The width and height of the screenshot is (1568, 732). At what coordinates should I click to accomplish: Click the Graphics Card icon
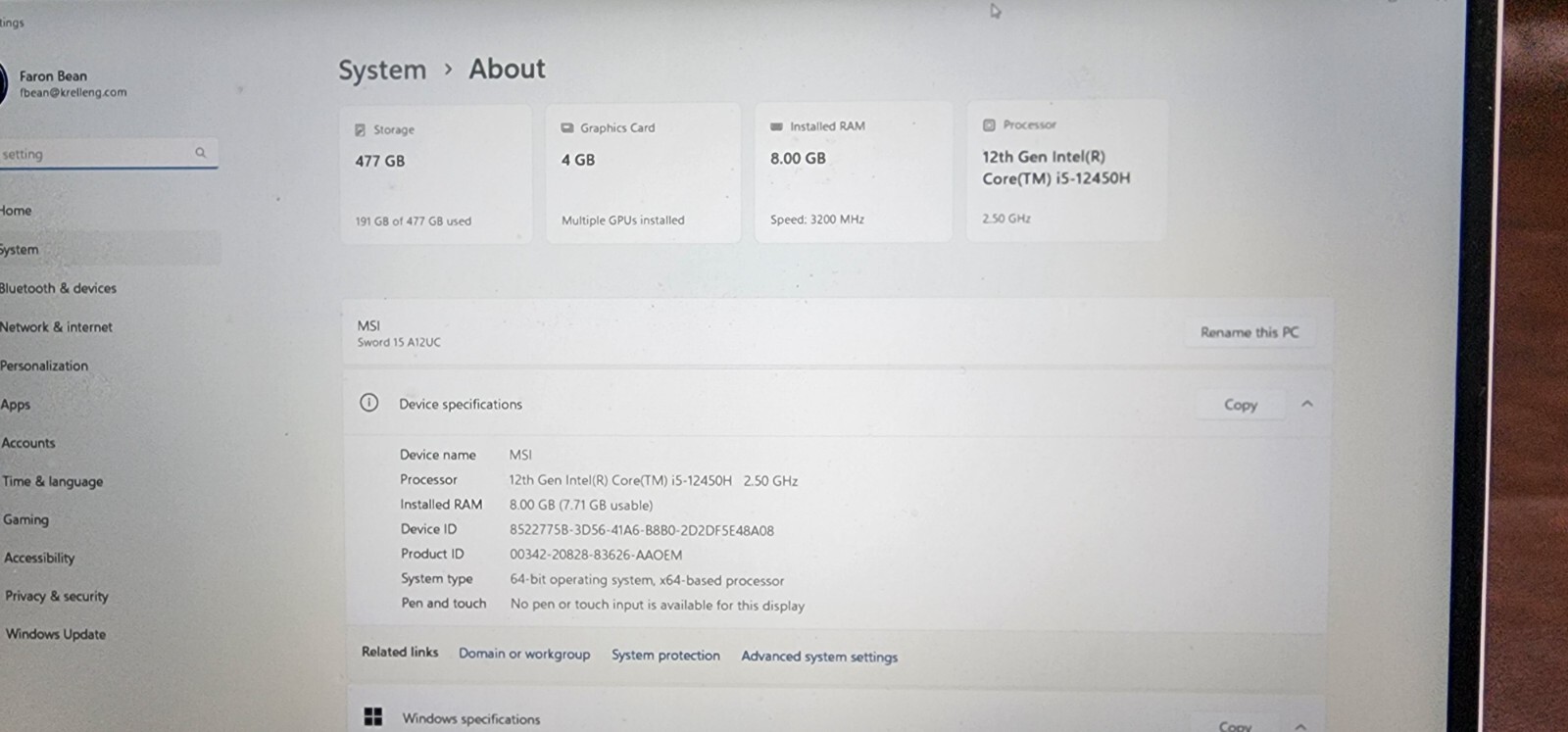tap(566, 127)
